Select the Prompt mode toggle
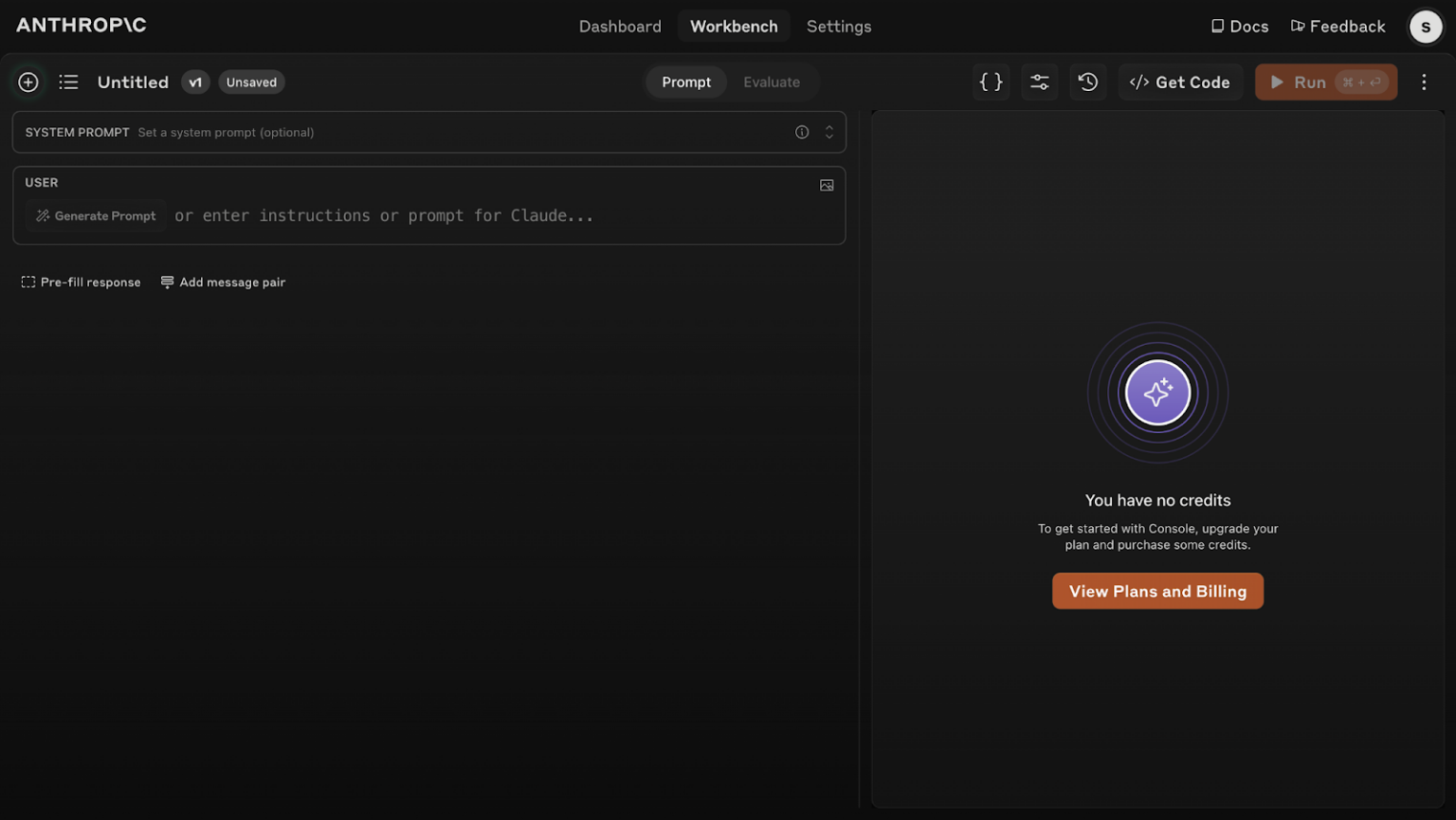1456x820 pixels. point(686,82)
